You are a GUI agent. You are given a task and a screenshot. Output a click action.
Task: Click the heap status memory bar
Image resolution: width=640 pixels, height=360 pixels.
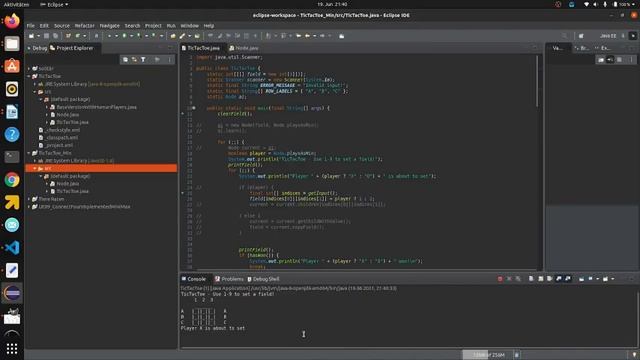pyautogui.click(x=487, y=355)
